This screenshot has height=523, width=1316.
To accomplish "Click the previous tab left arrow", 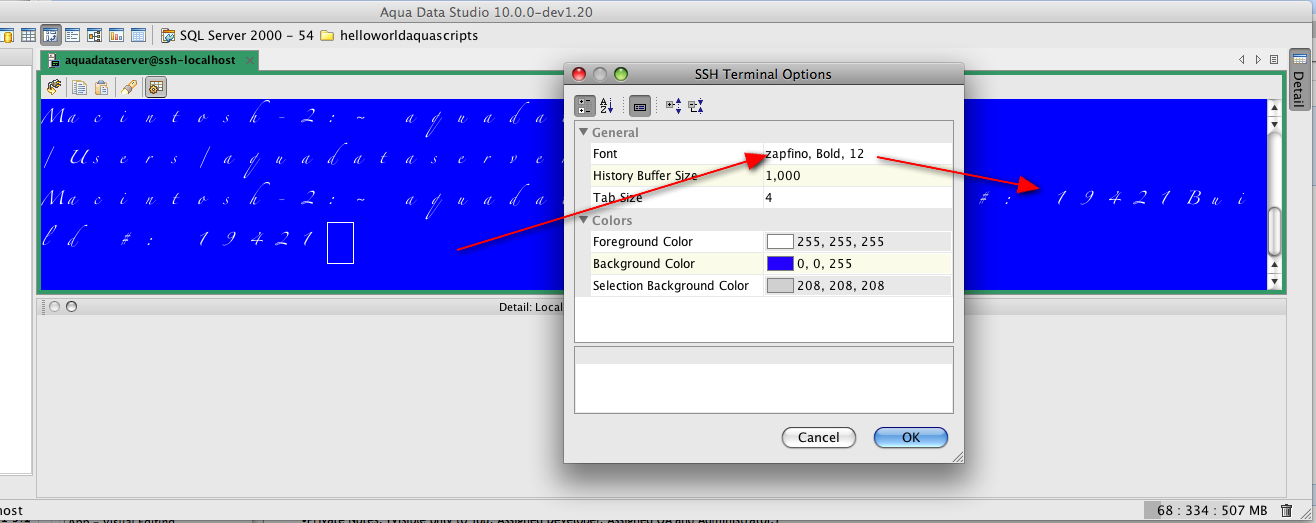I will coord(1242,60).
